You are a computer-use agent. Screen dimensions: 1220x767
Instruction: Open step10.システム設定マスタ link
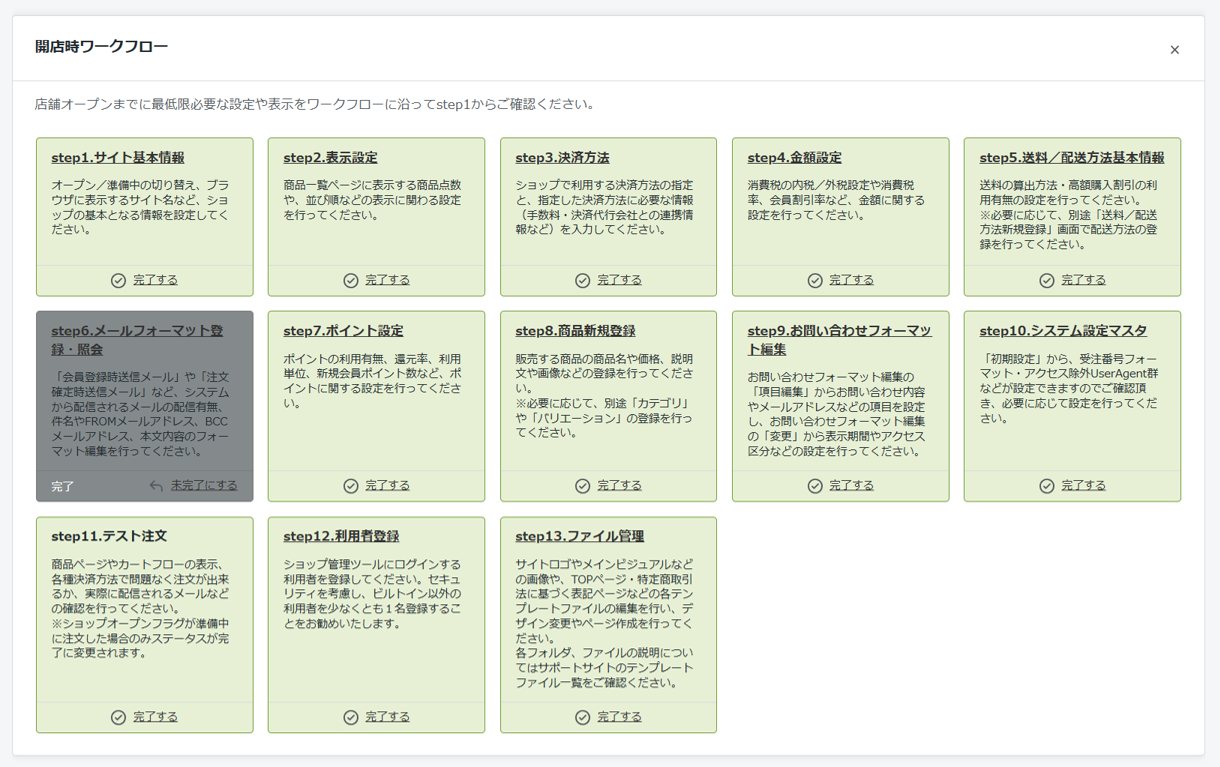[1063, 331]
